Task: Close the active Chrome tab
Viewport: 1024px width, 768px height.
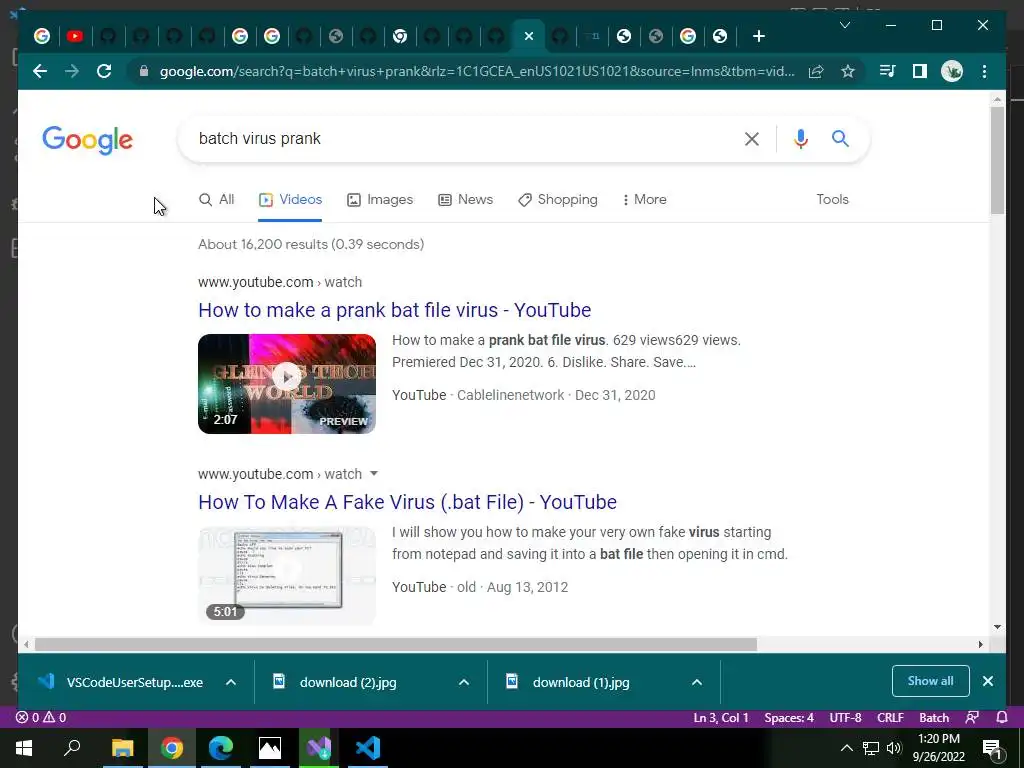Action: (x=529, y=36)
